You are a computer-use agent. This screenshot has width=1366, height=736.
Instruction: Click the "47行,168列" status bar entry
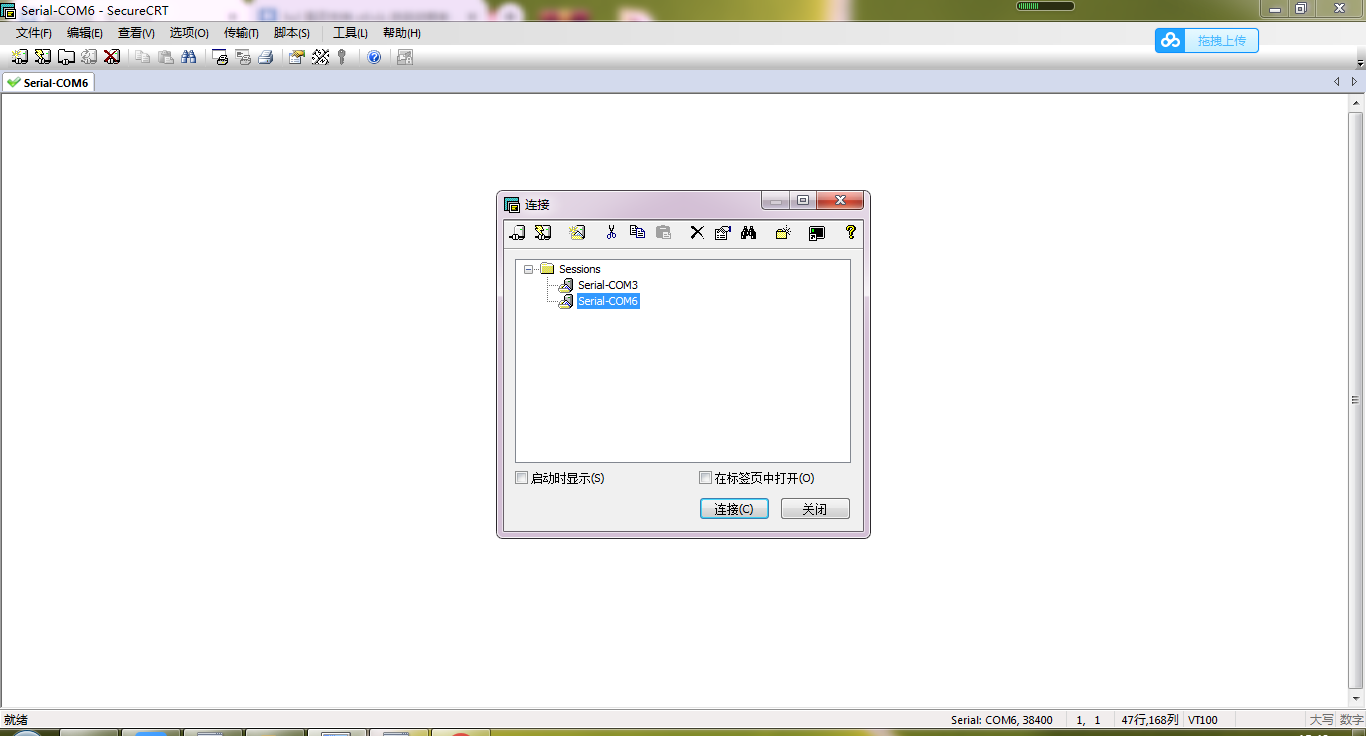point(1150,720)
